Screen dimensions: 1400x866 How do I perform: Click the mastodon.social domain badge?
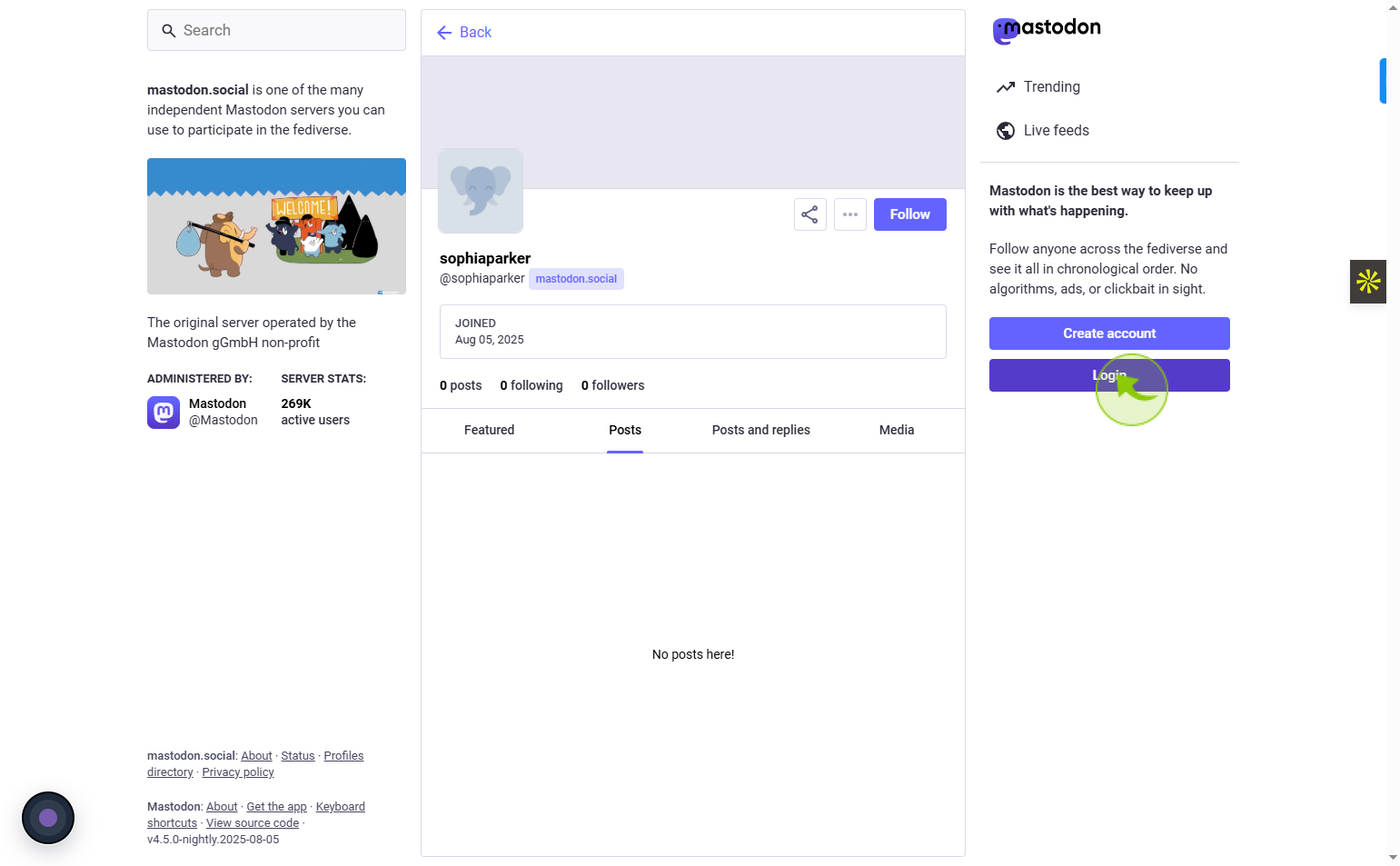576,279
